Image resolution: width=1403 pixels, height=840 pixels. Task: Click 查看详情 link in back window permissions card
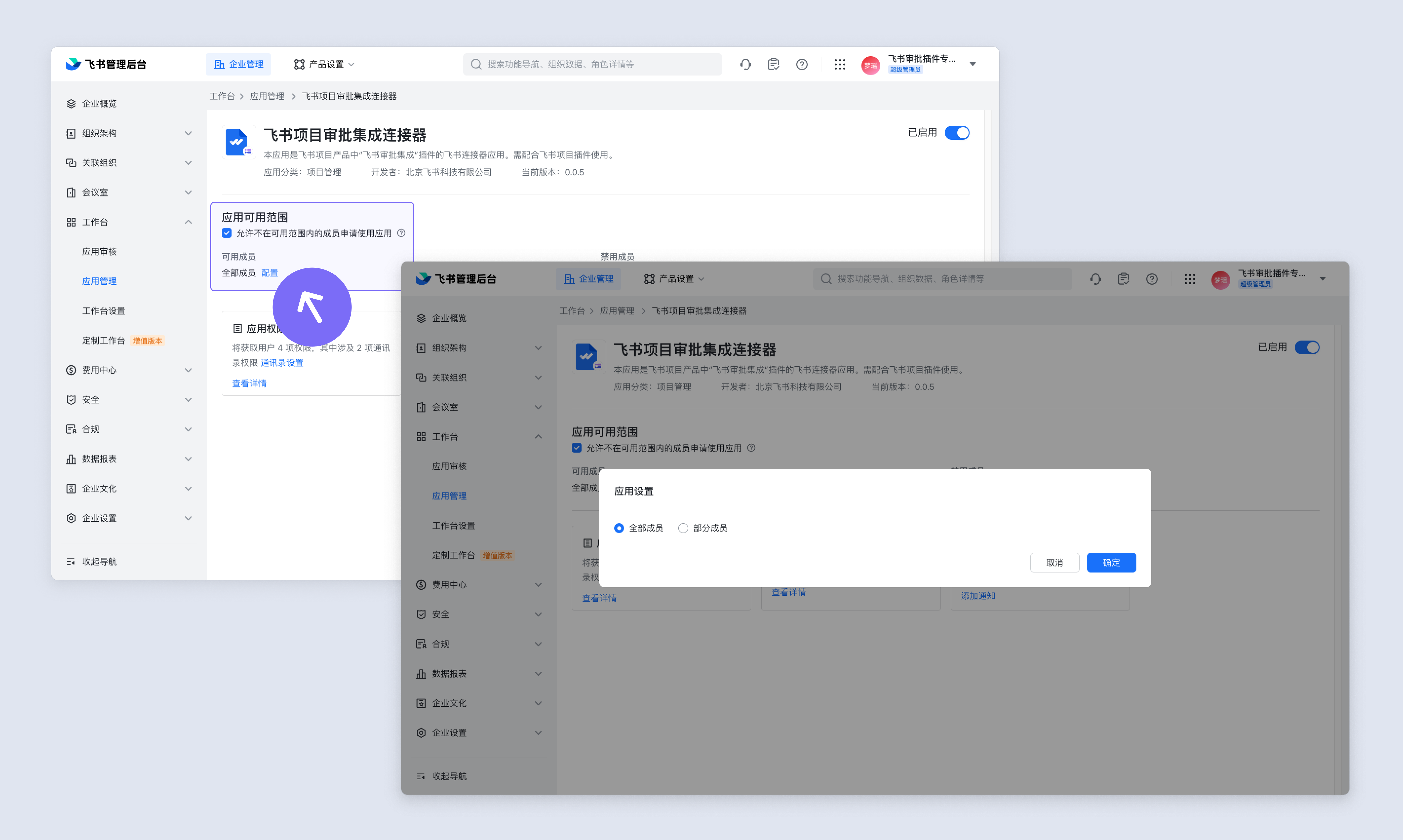point(249,383)
